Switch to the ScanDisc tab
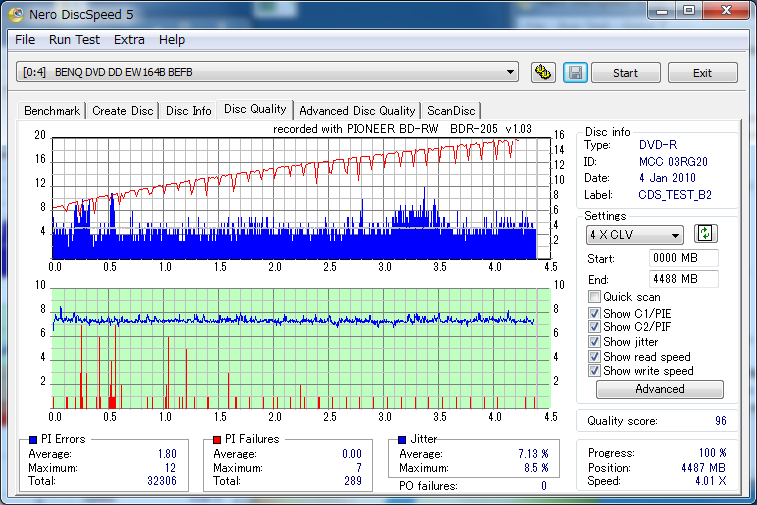This screenshot has height=505, width=757. point(451,111)
